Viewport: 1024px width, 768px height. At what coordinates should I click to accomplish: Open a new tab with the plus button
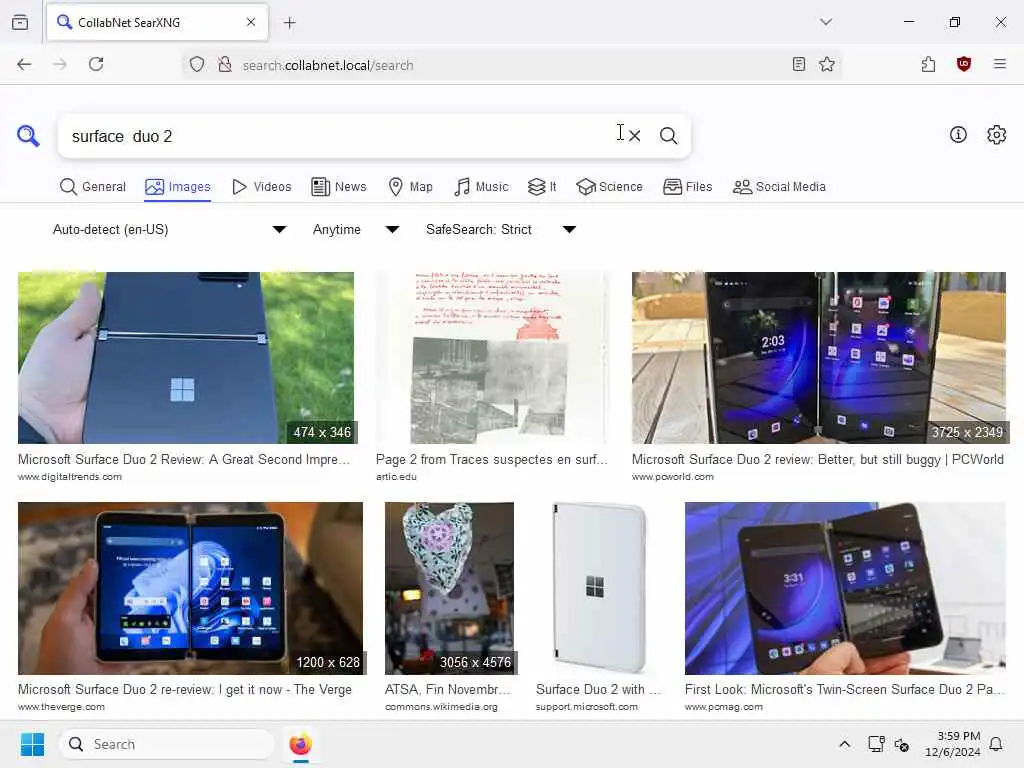point(289,23)
